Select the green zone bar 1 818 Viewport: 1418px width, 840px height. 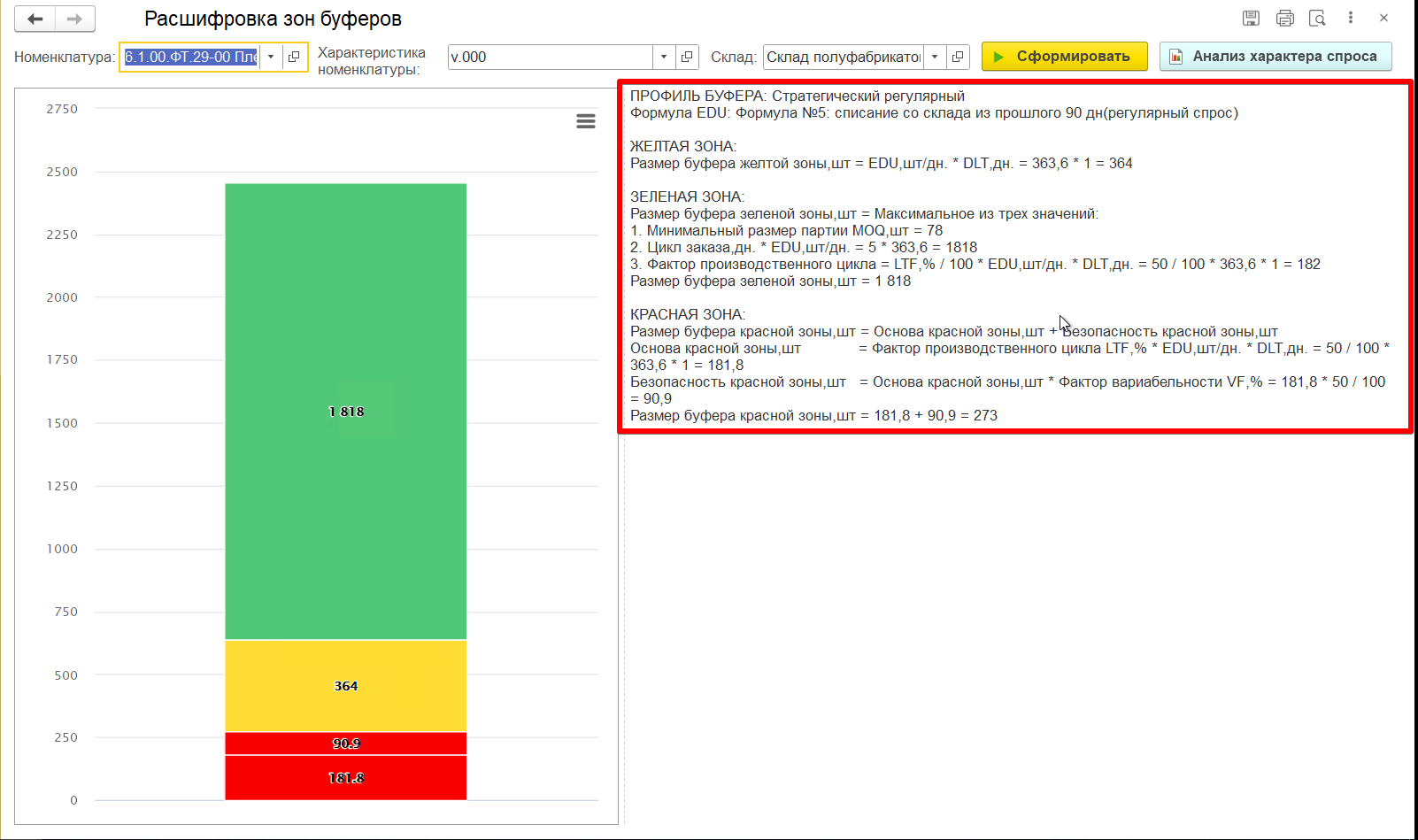(346, 412)
